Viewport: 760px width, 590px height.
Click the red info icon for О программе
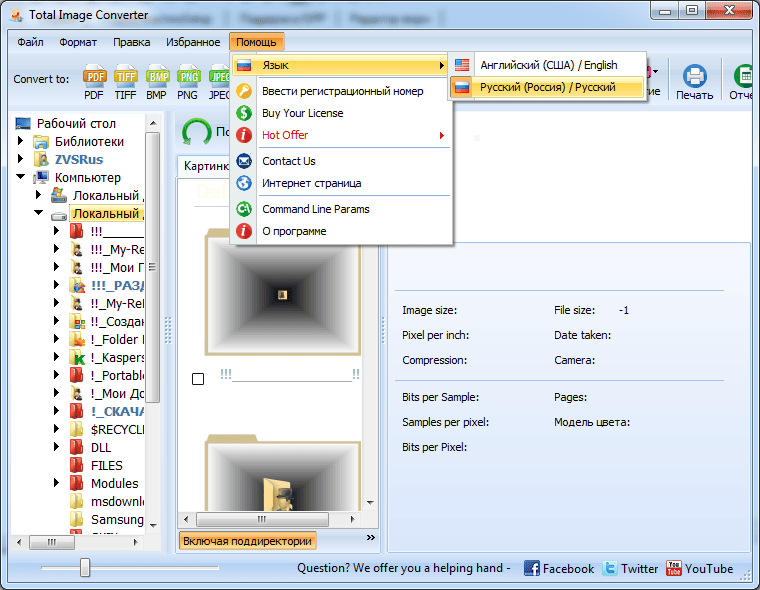point(244,231)
